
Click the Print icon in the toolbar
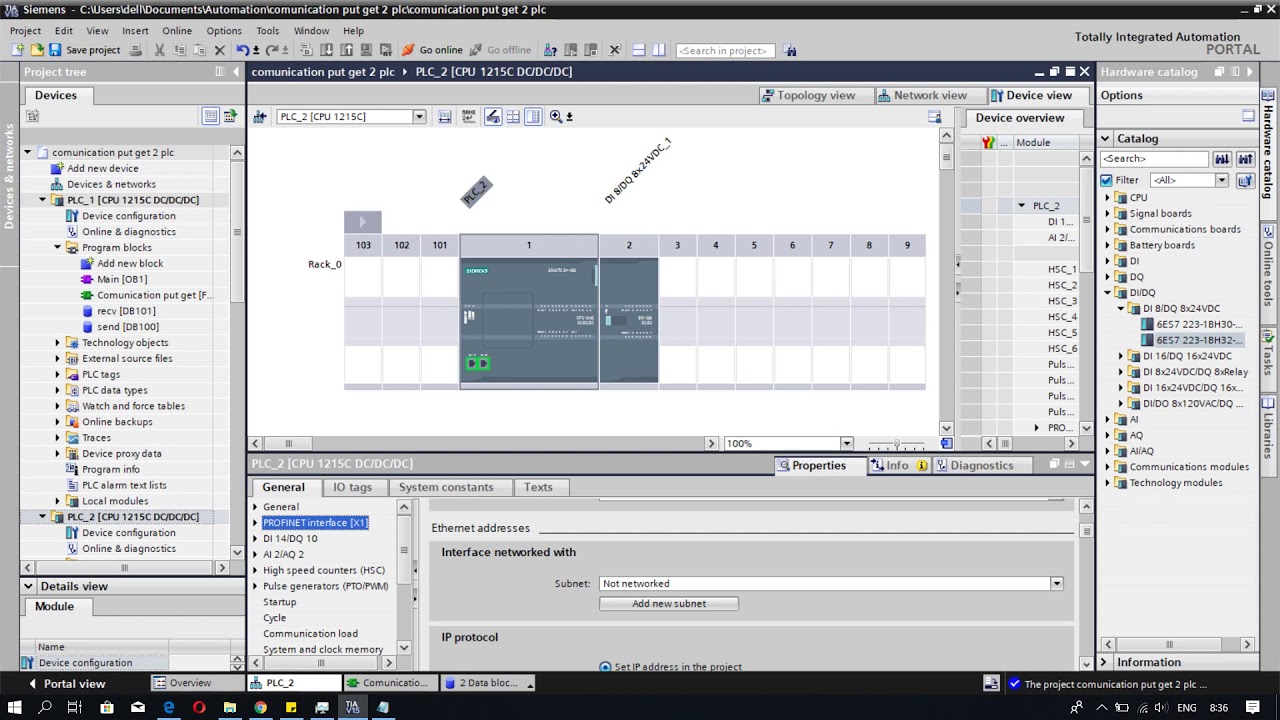tap(136, 50)
